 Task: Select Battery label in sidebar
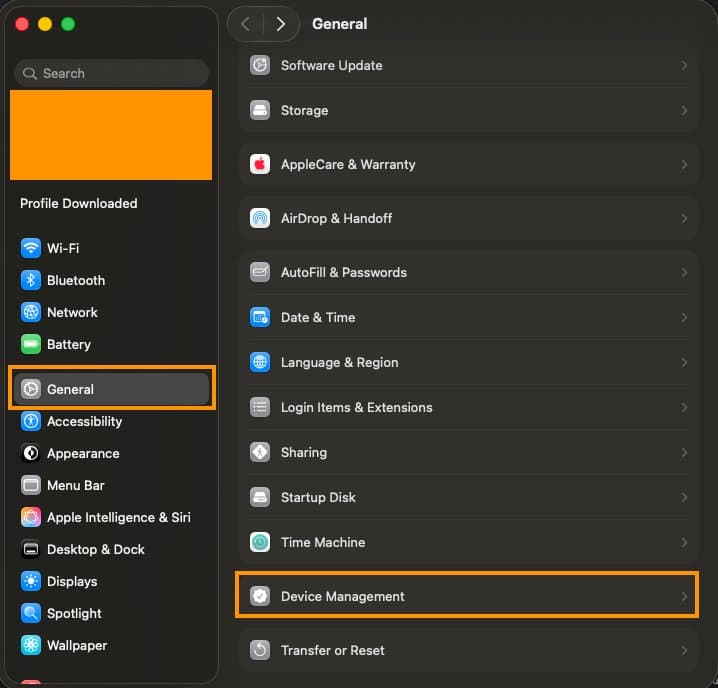(69, 344)
